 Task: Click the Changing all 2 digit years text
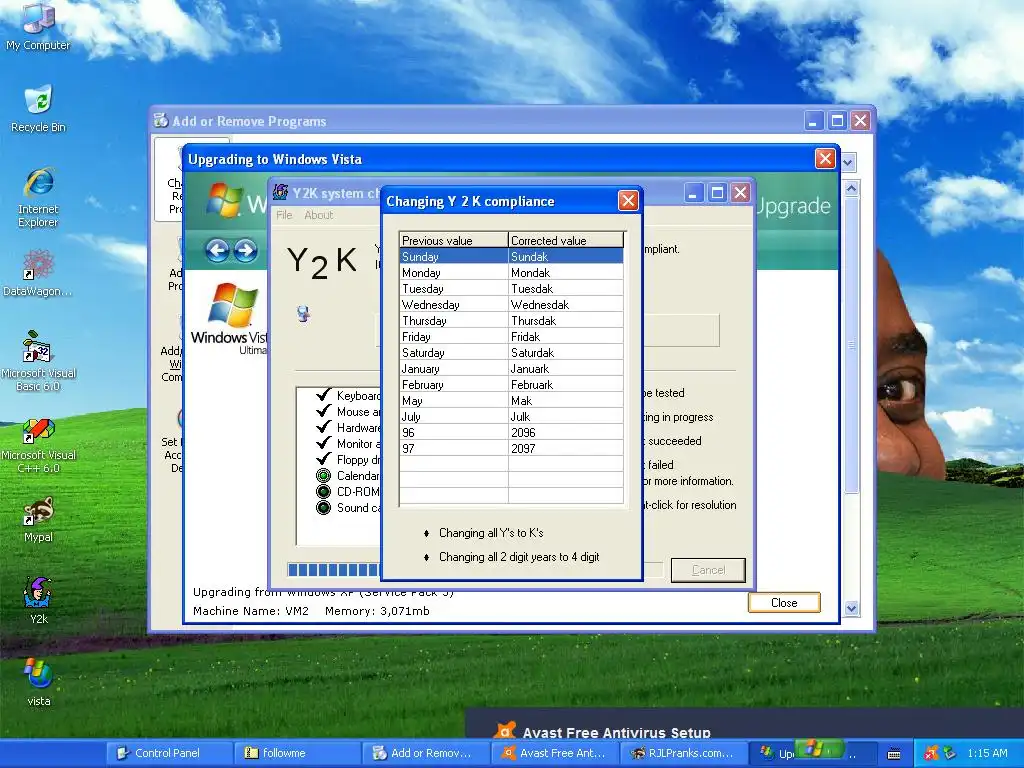tap(519, 557)
